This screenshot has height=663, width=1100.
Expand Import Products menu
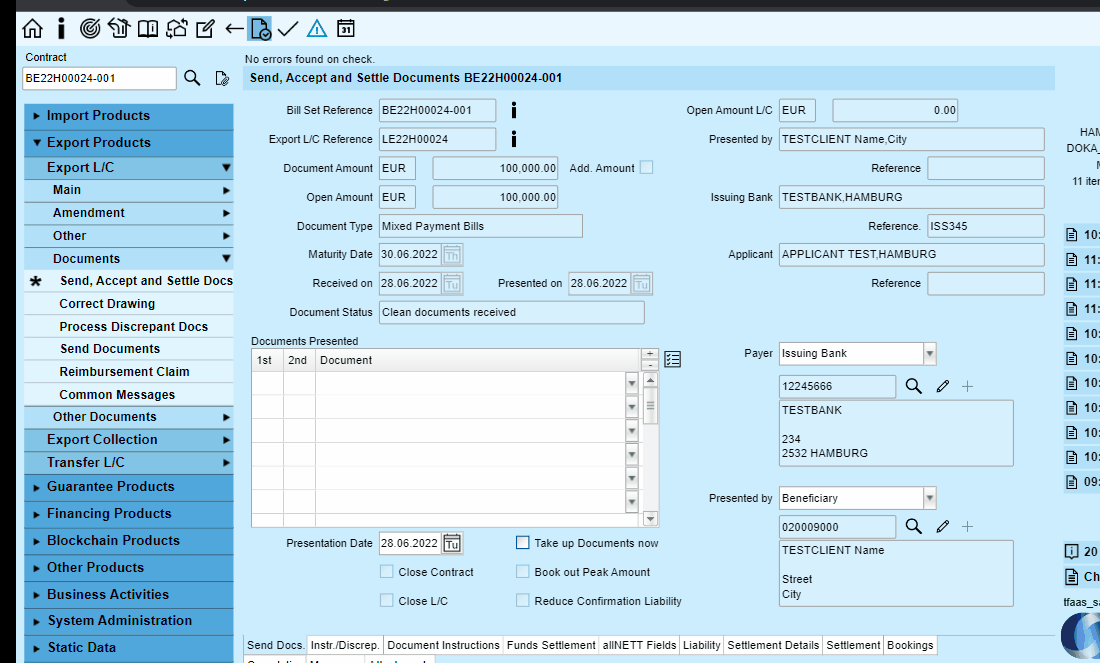pos(129,116)
